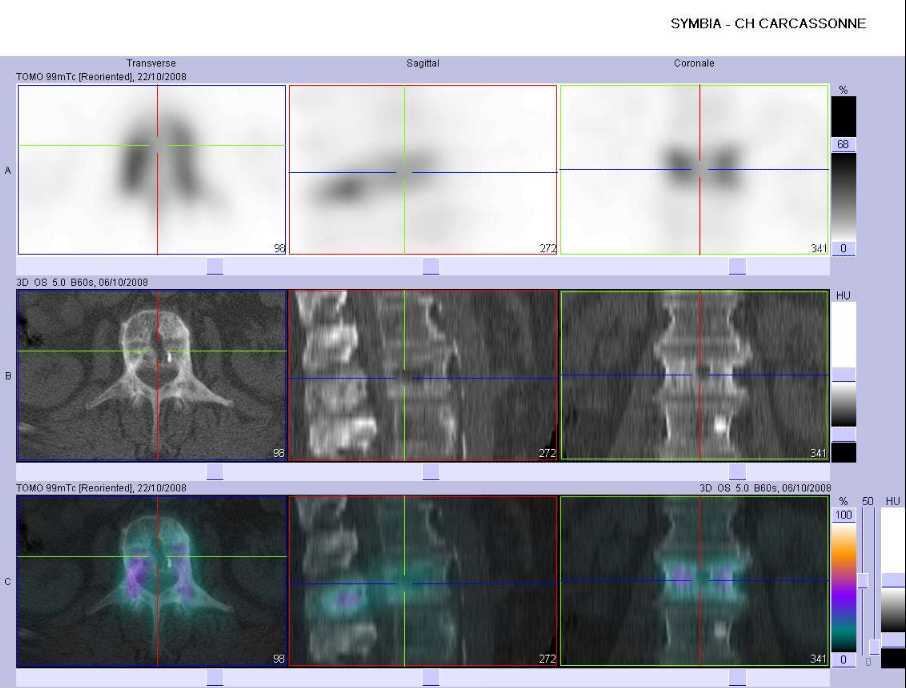Click slice number 272 in fused sagittal view

[548, 659]
